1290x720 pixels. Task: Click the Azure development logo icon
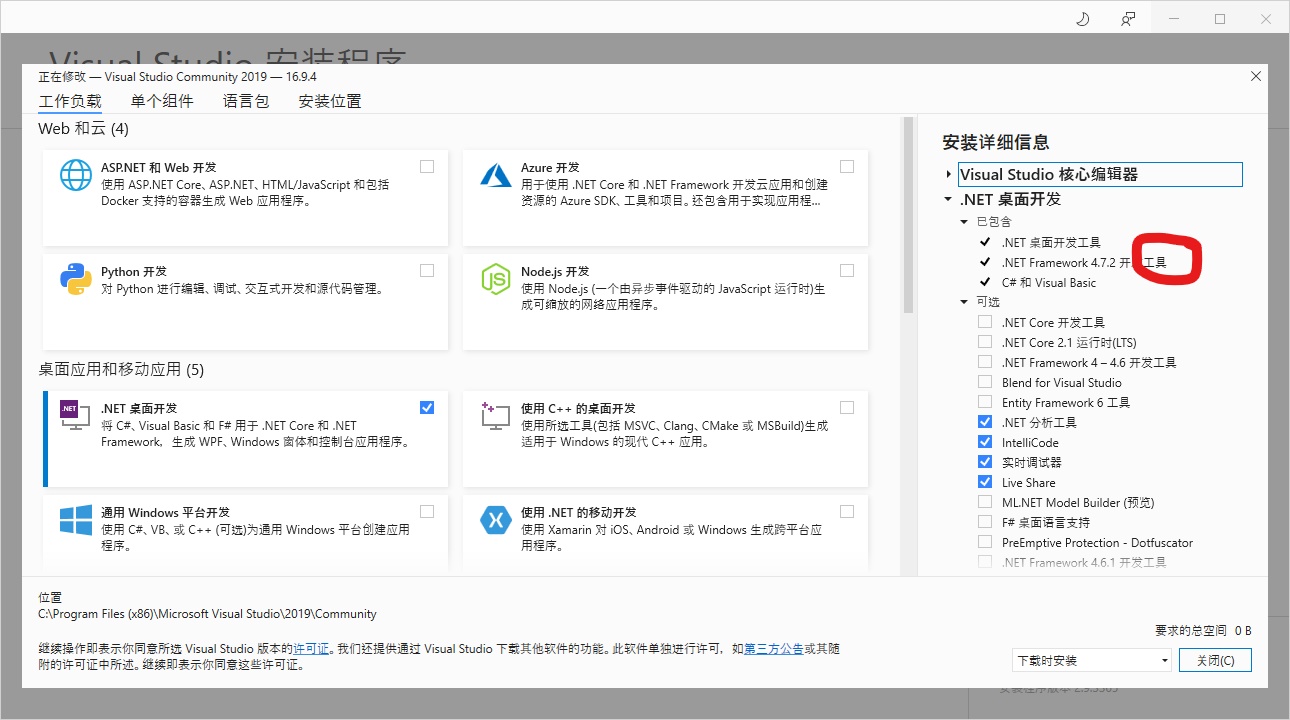496,175
